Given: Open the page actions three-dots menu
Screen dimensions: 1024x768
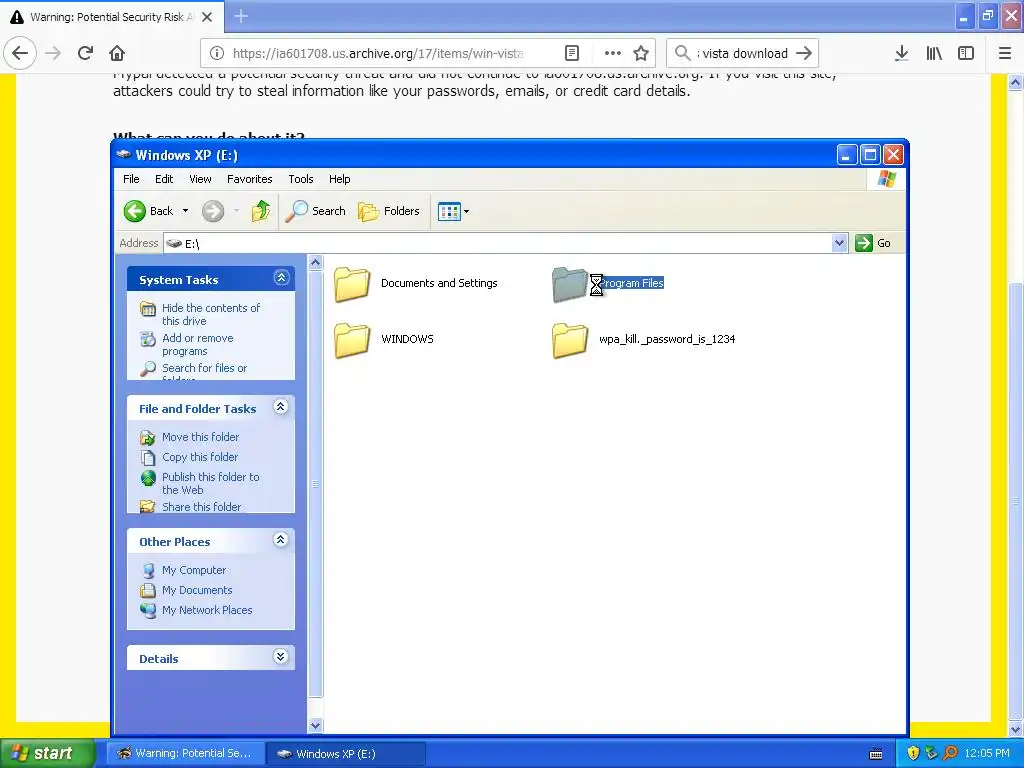Looking at the screenshot, I should [613, 54].
